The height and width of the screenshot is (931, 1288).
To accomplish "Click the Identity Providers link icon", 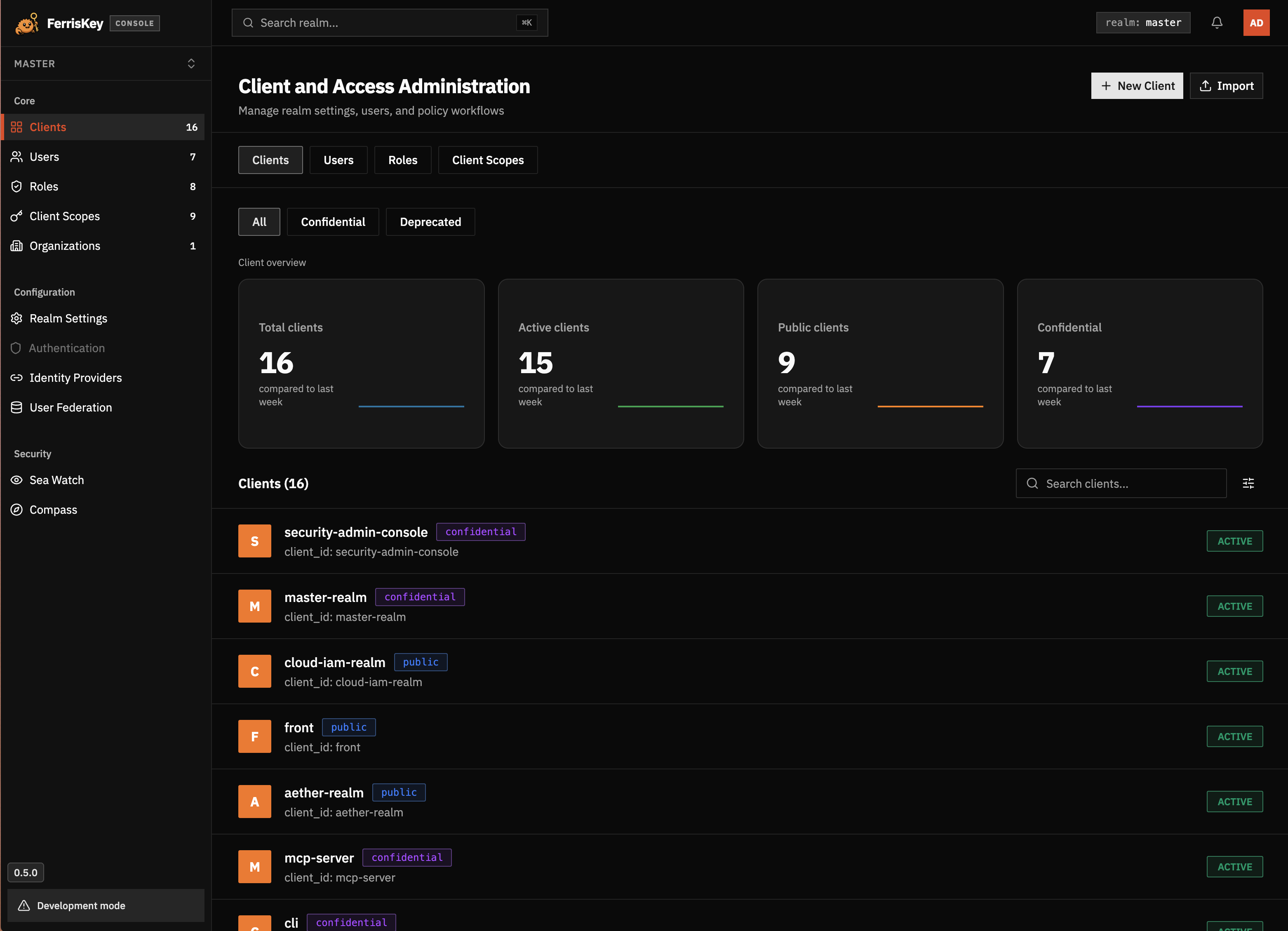I will (16, 378).
